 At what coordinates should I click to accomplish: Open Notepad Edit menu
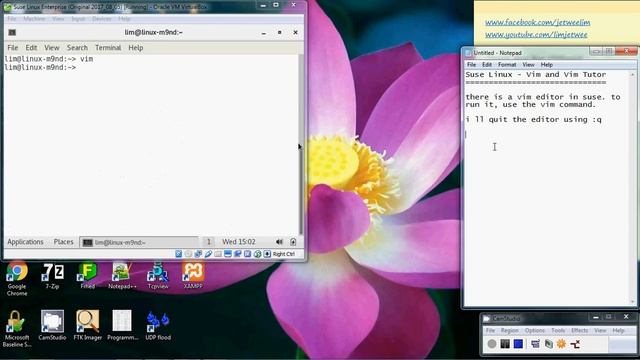[x=487, y=64]
